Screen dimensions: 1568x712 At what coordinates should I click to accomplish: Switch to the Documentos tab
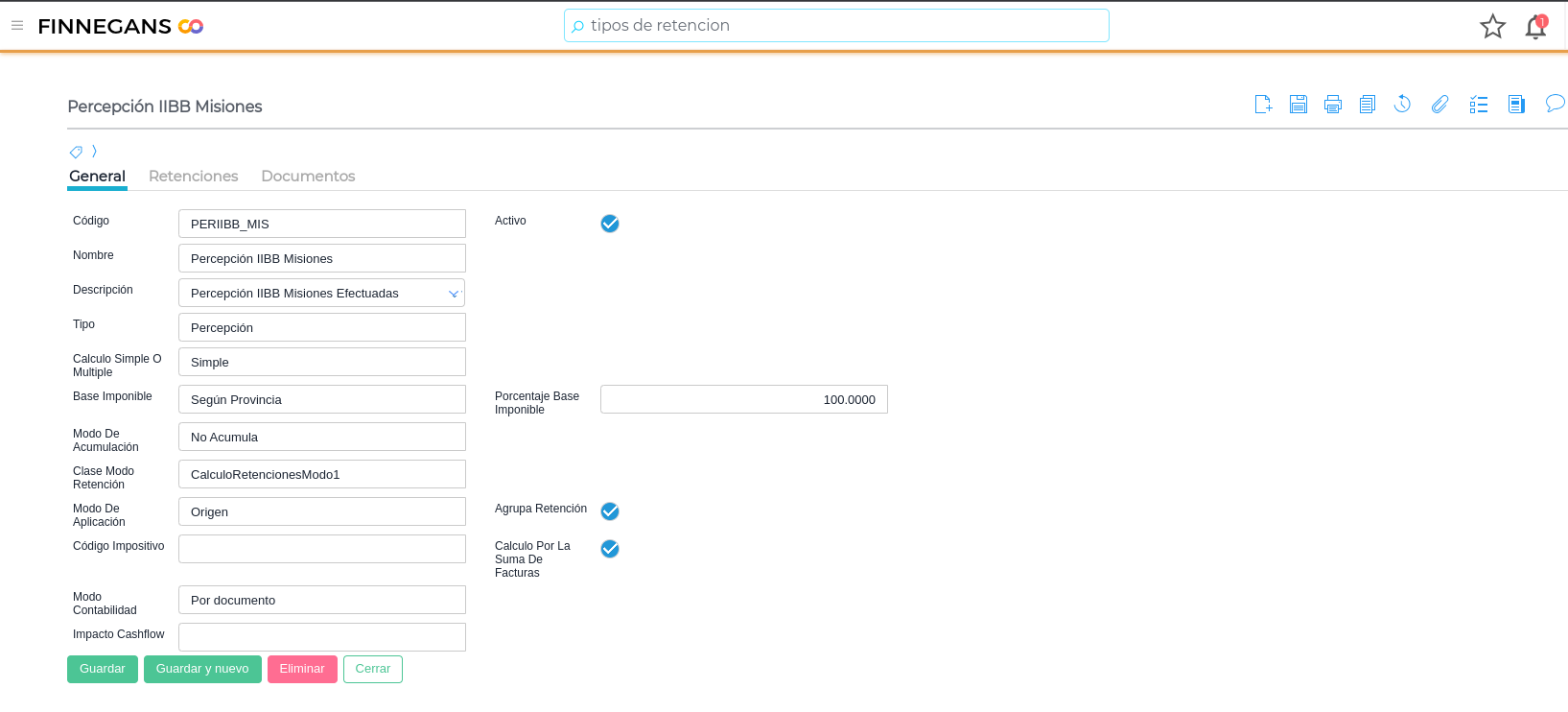(x=308, y=177)
